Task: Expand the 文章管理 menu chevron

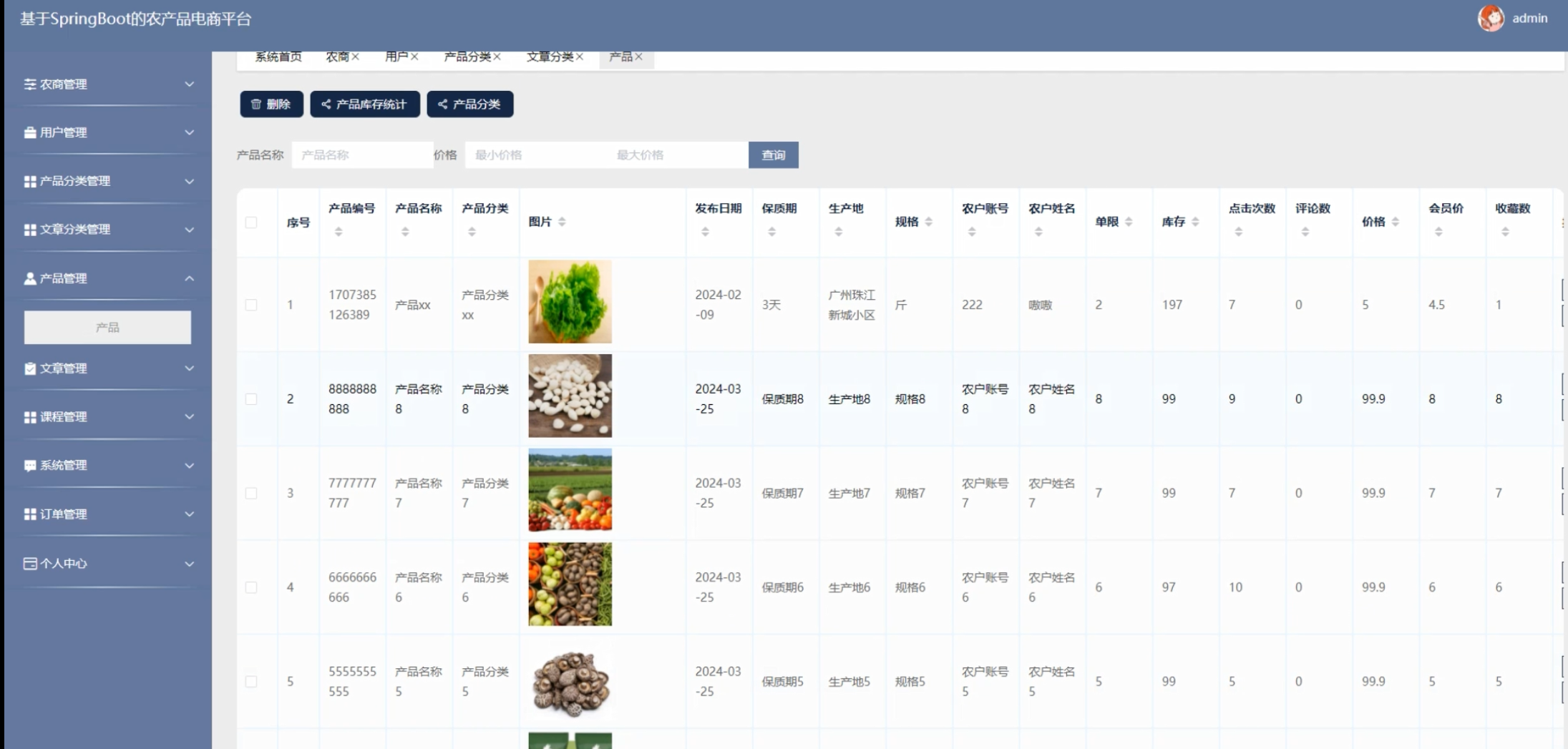Action: pyautogui.click(x=189, y=368)
